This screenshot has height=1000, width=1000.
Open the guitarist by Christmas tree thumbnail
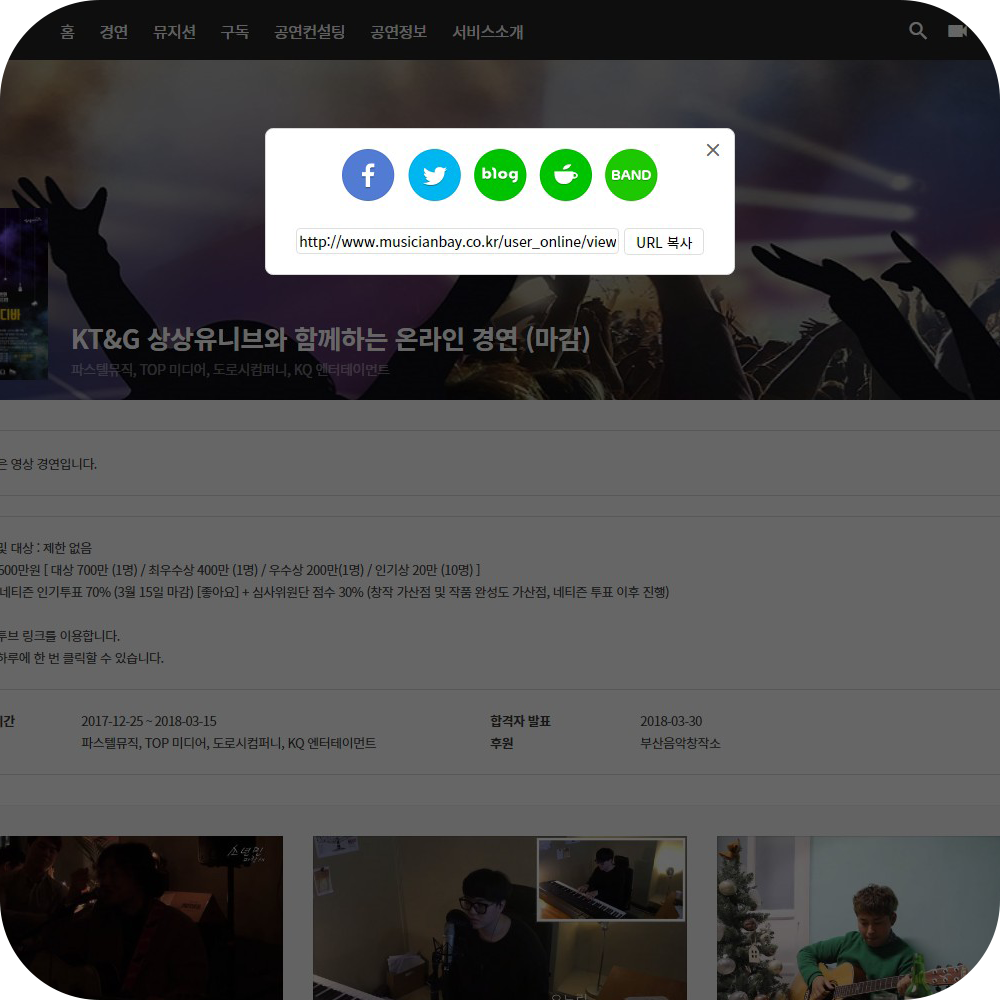[858, 918]
